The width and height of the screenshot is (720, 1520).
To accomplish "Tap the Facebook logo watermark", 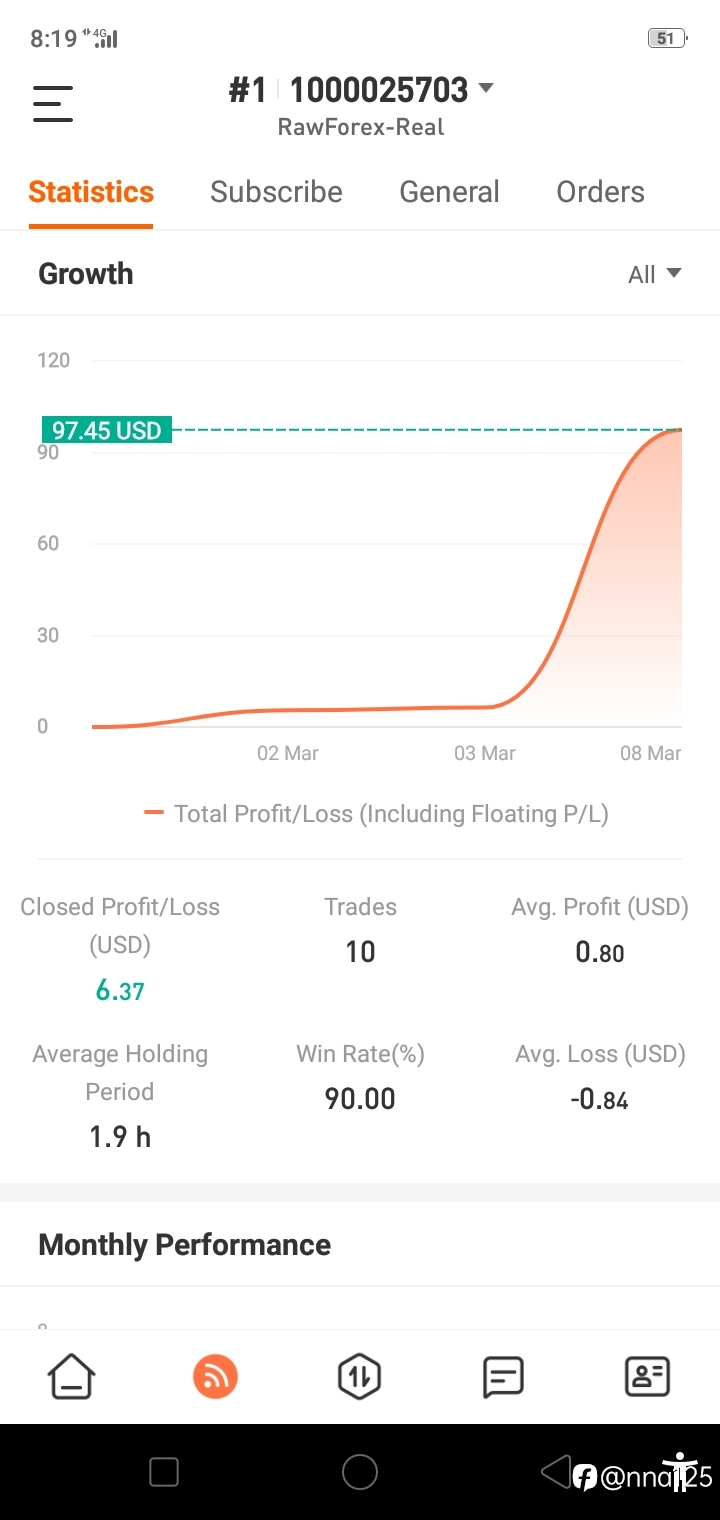I will pyautogui.click(x=585, y=1477).
